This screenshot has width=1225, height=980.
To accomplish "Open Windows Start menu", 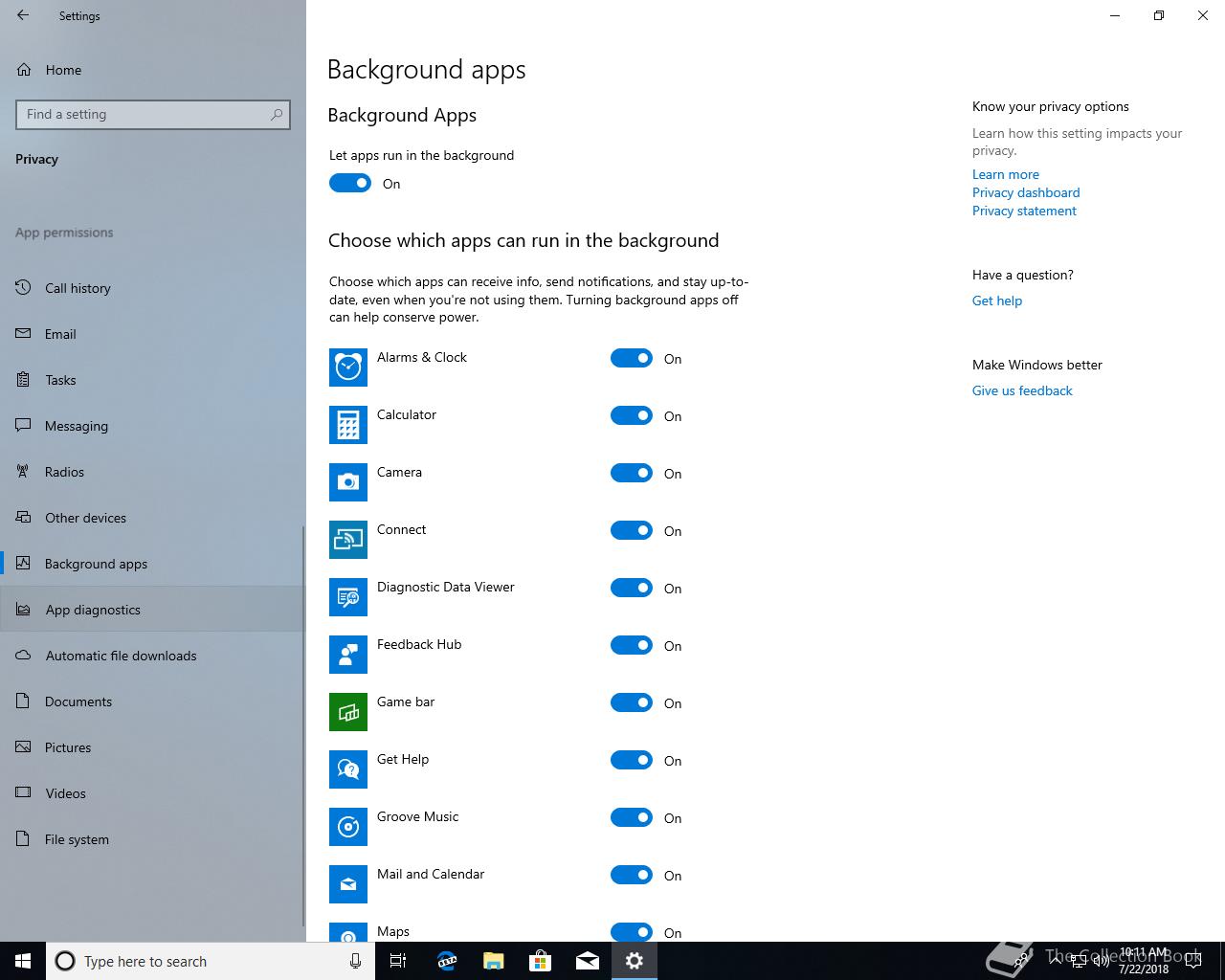I will [23, 961].
